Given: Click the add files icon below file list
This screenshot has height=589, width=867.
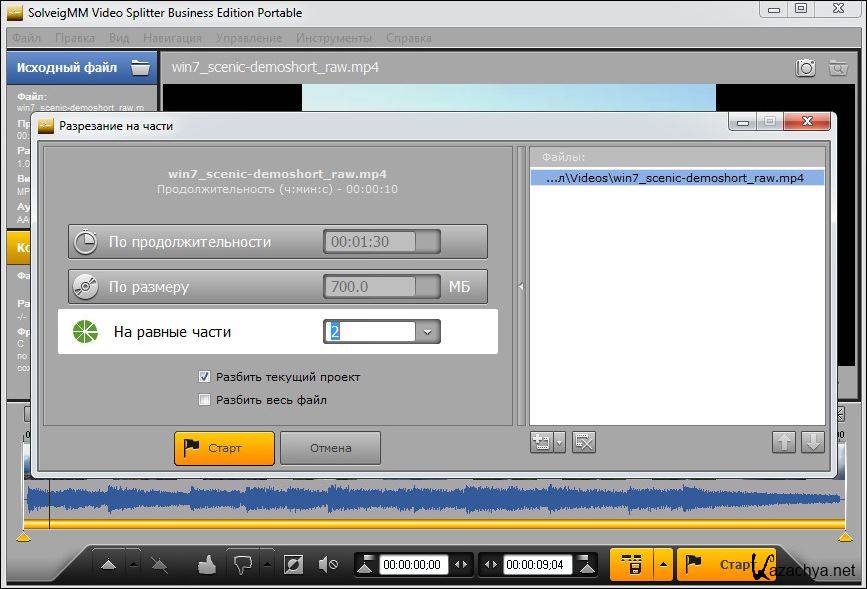Looking at the screenshot, I should (542, 442).
